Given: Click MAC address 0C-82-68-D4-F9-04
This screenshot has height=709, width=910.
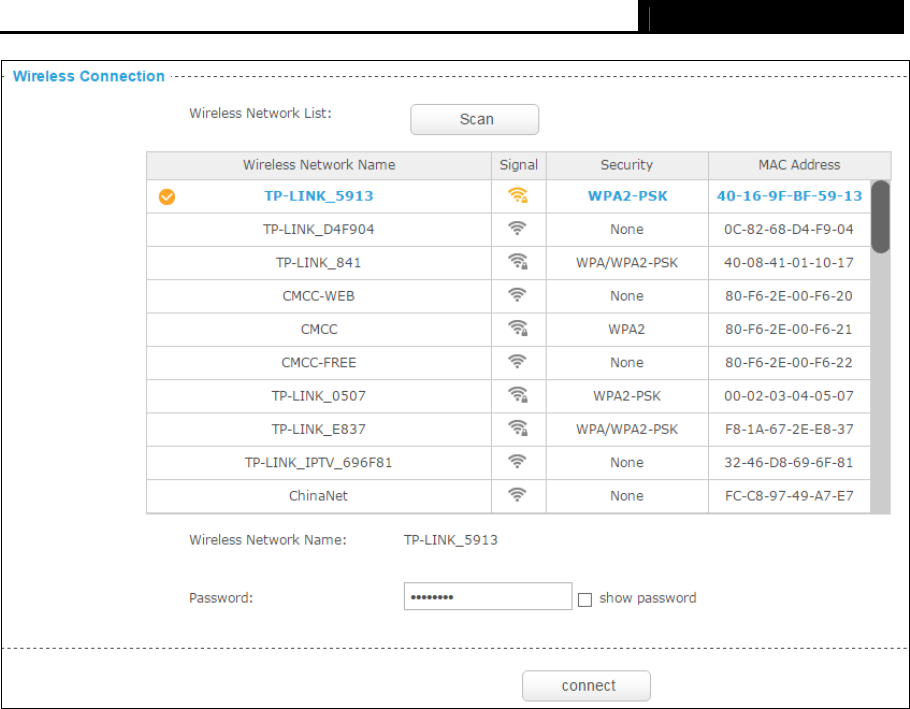Looking at the screenshot, I should (789, 229).
